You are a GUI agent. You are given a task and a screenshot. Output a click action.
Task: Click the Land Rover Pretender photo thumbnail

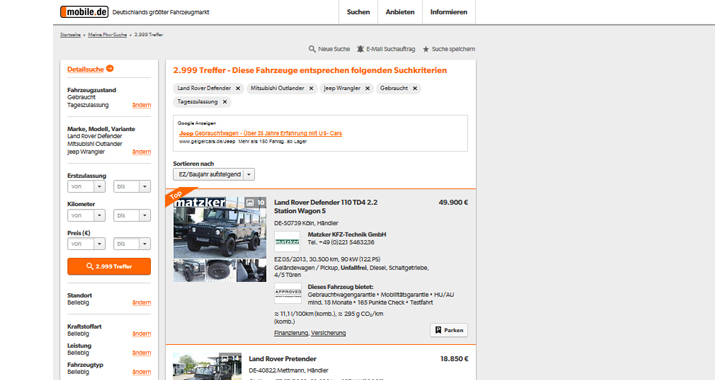pos(207,366)
